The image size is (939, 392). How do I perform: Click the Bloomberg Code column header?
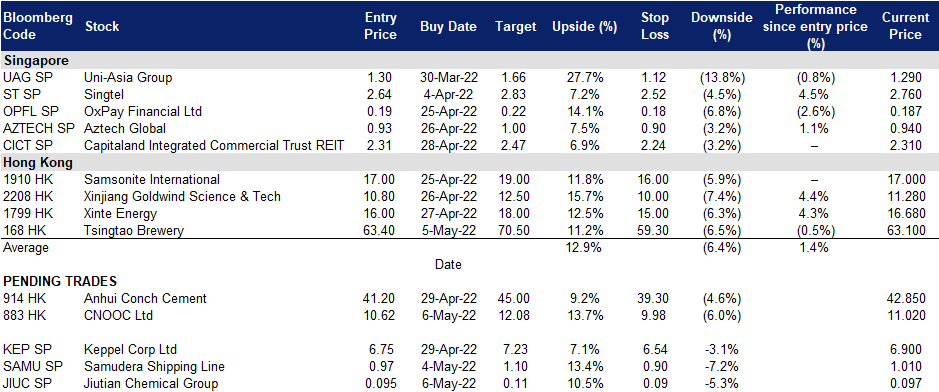pyautogui.click(x=38, y=26)
